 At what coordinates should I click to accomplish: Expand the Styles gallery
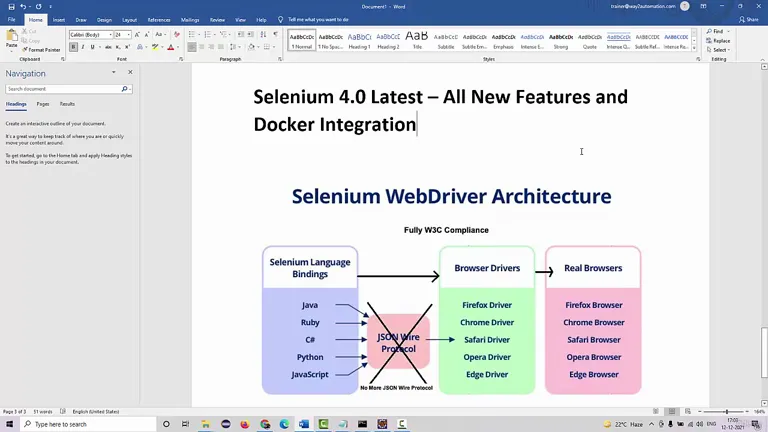(694, 48)
